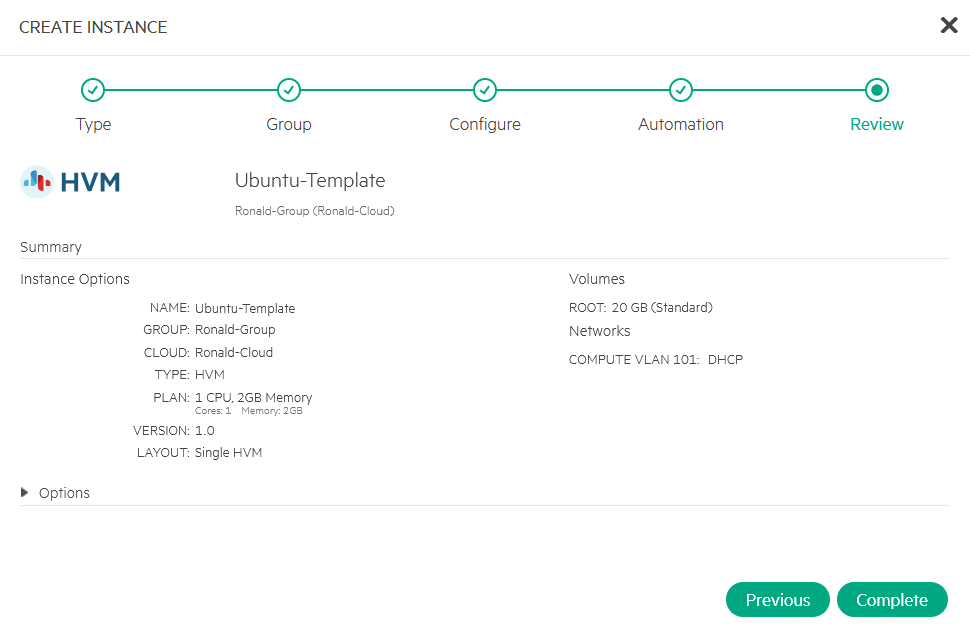Click the Automation step checkmark circle
The height and width of the screenshot is (639, 970).
coord(681,90)
